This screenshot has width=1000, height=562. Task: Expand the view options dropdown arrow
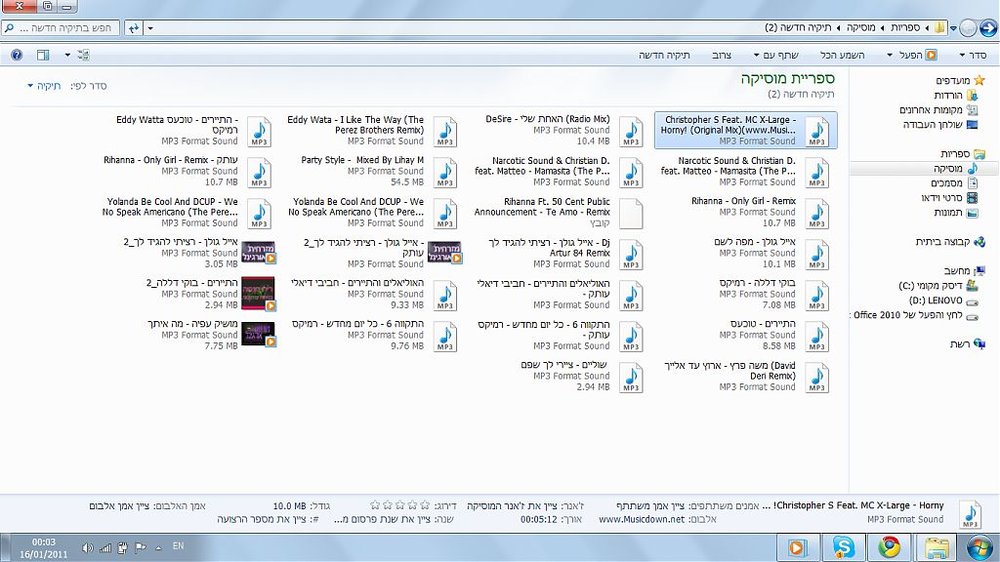coord(68,55)
